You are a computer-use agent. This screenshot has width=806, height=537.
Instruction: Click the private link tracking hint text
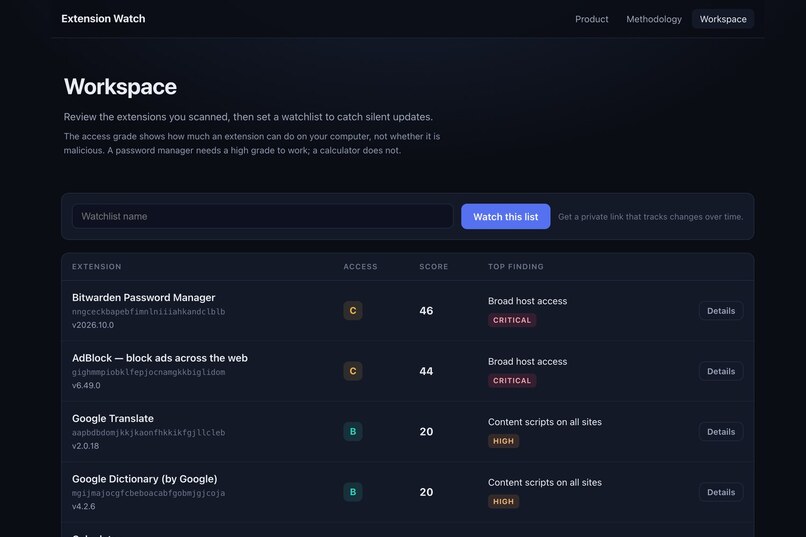tap(651, 217)
